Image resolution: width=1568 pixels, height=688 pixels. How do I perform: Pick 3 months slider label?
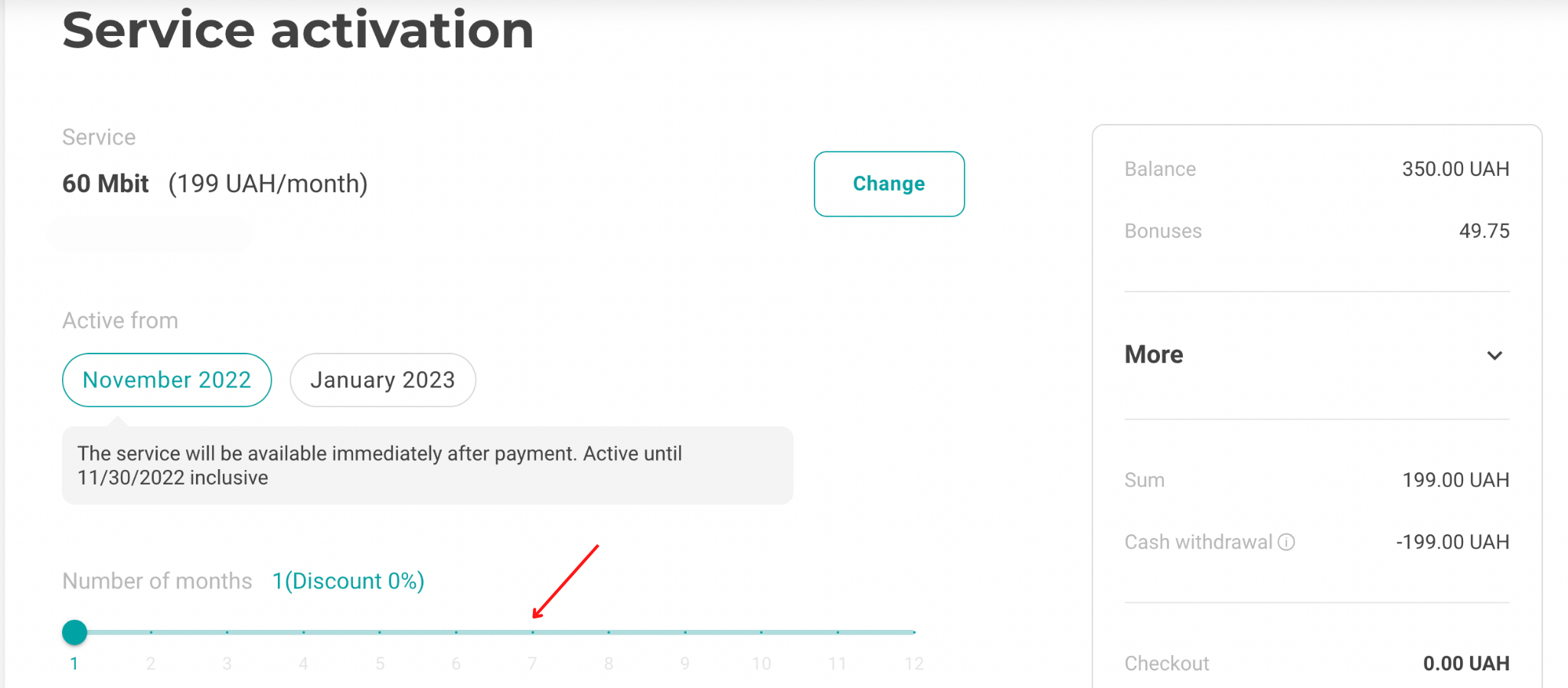tap(227, 664)
